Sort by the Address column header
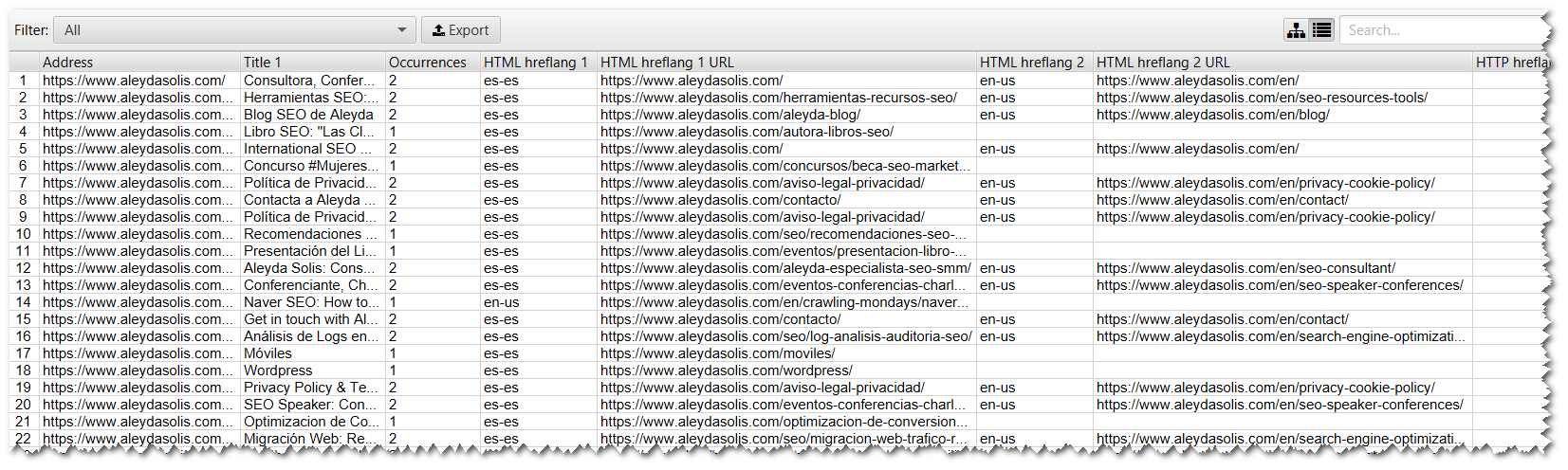Viewport: 1568px width, 470px height. 68,63
